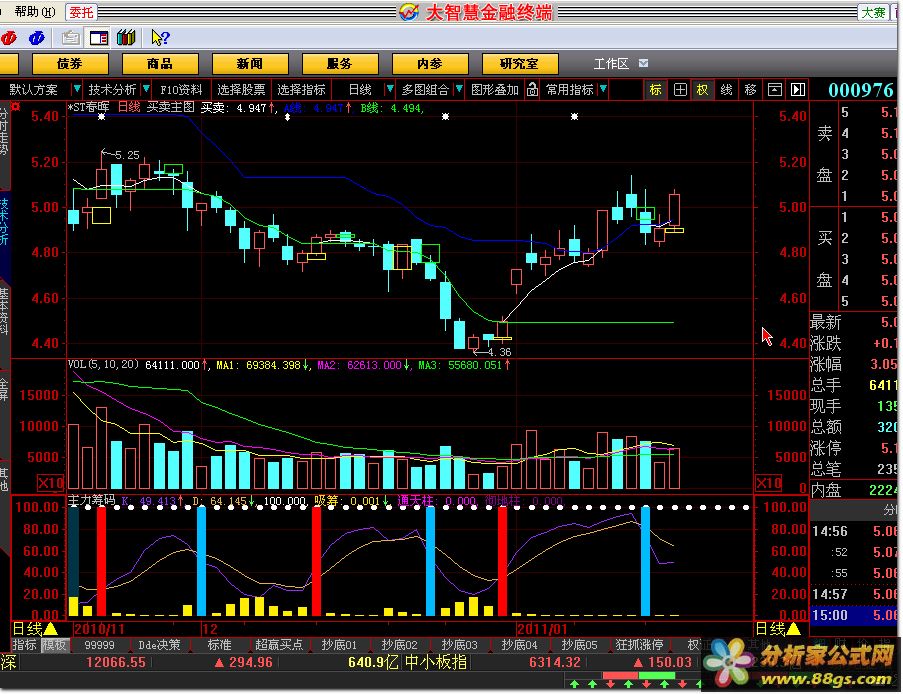Click the 多图组合 multi-chart button
This screenshot has width=903, height=694.
pos(425,90)
